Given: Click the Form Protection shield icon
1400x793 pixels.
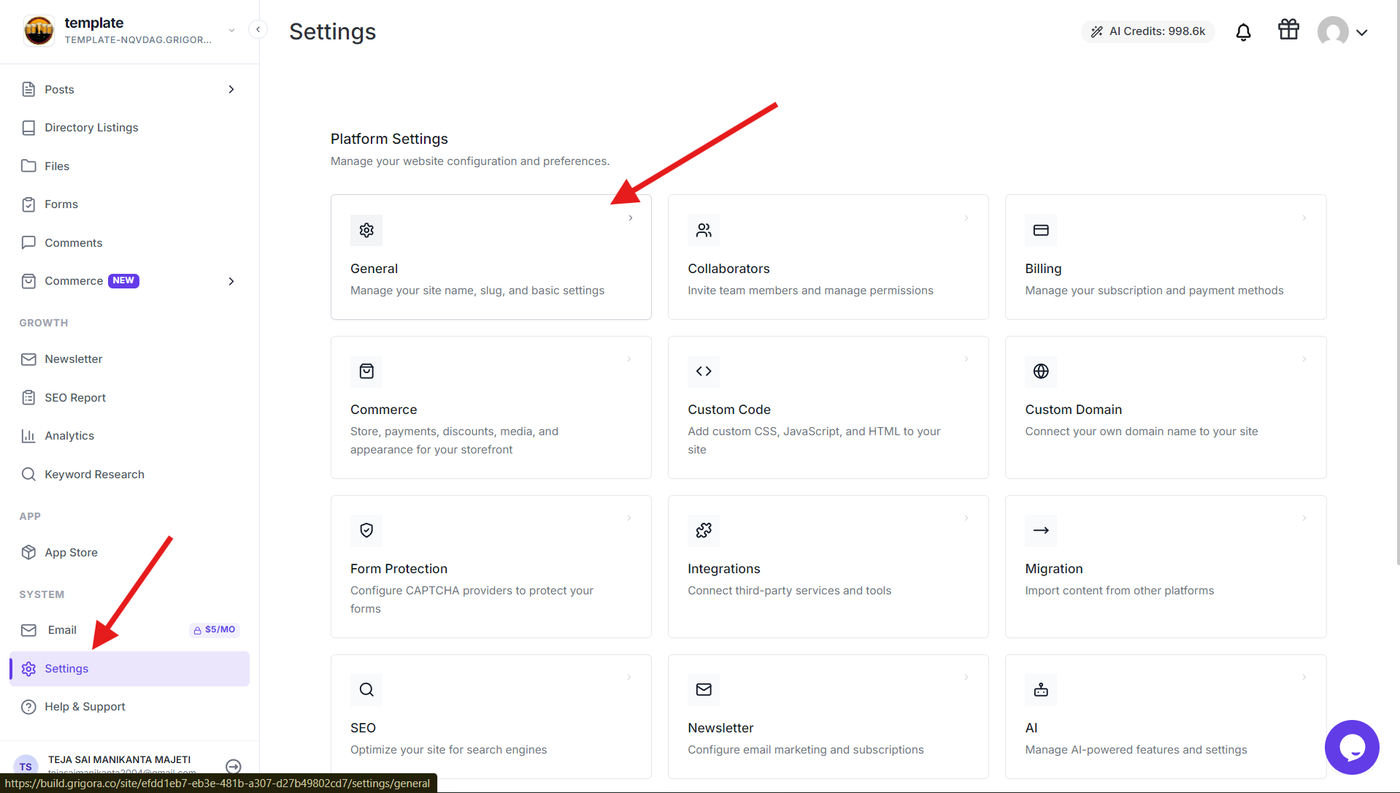Looking at the screenshot, I should click(x=366, y=530).
